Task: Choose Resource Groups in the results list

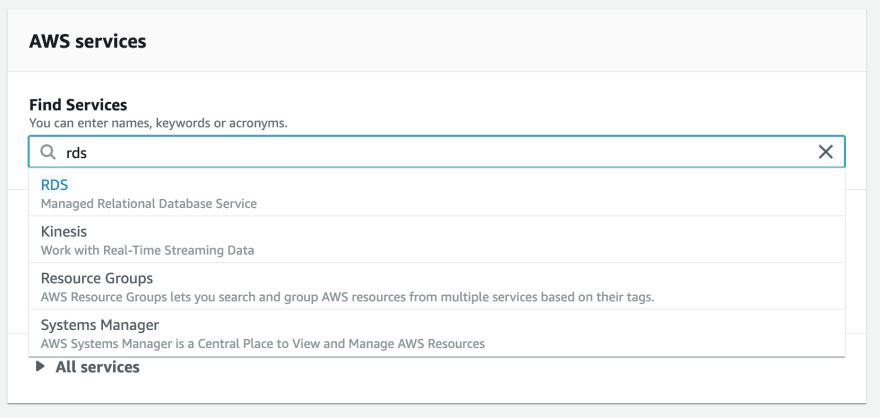Action: pyautogui.click(x=437, y=286)
